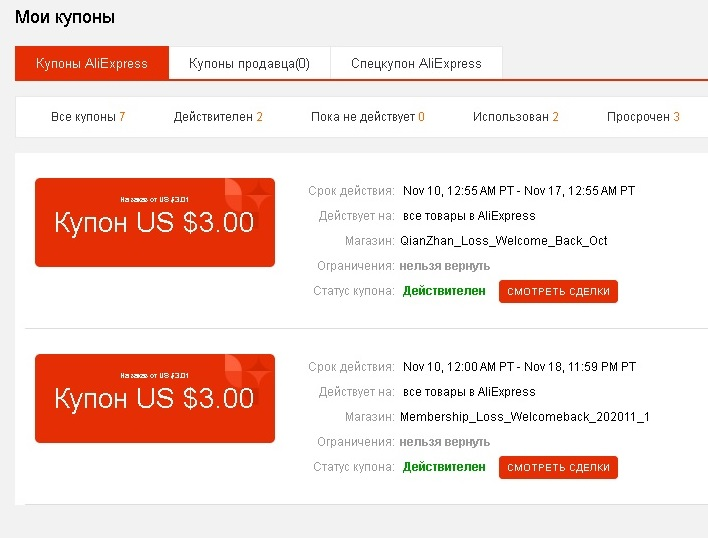
Task: Click validity dates Nov 10 - Nov 17
Action: [x=519, y=191]
